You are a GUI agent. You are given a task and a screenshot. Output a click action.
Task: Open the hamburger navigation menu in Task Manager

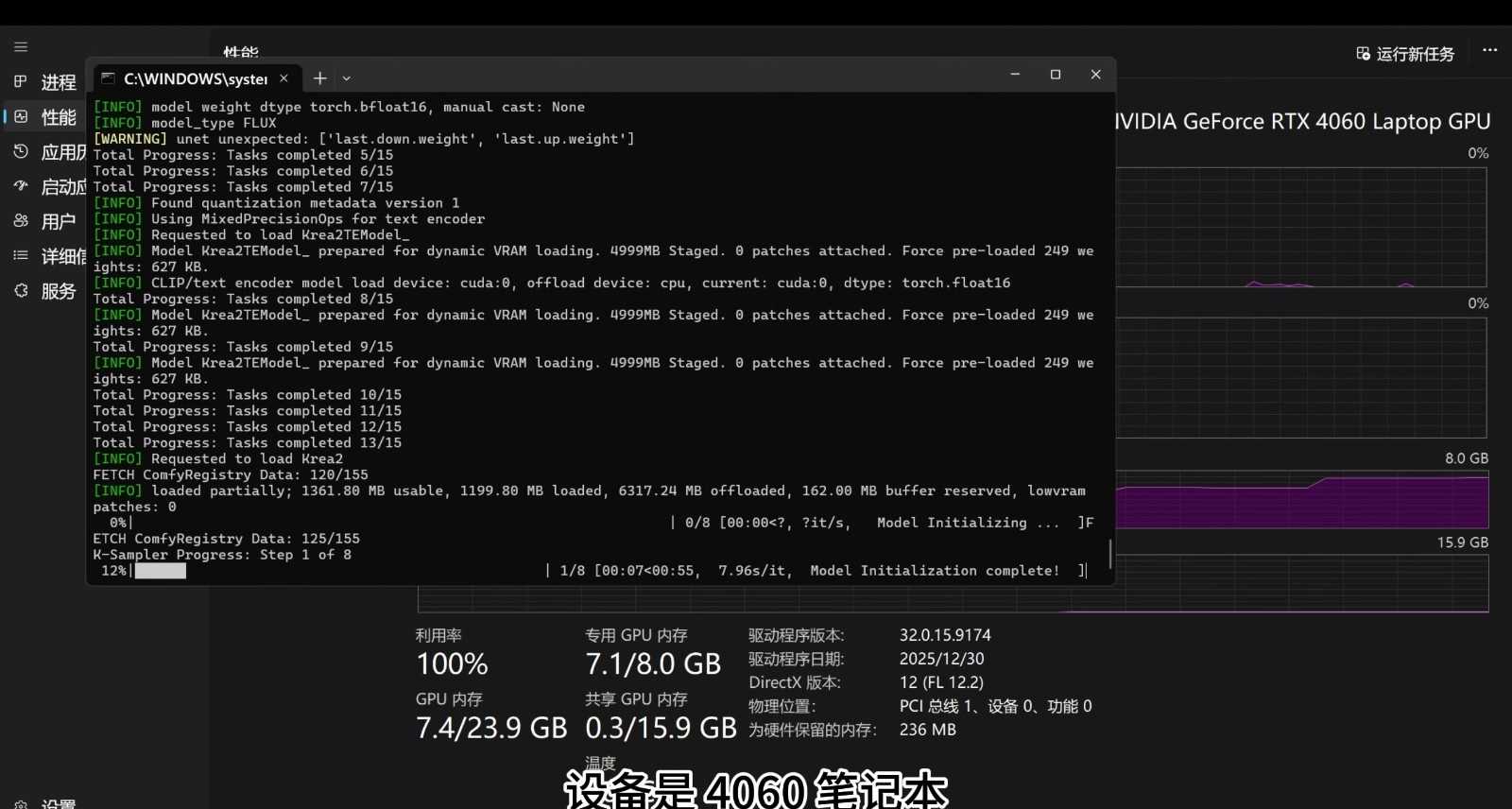[21, 47]
